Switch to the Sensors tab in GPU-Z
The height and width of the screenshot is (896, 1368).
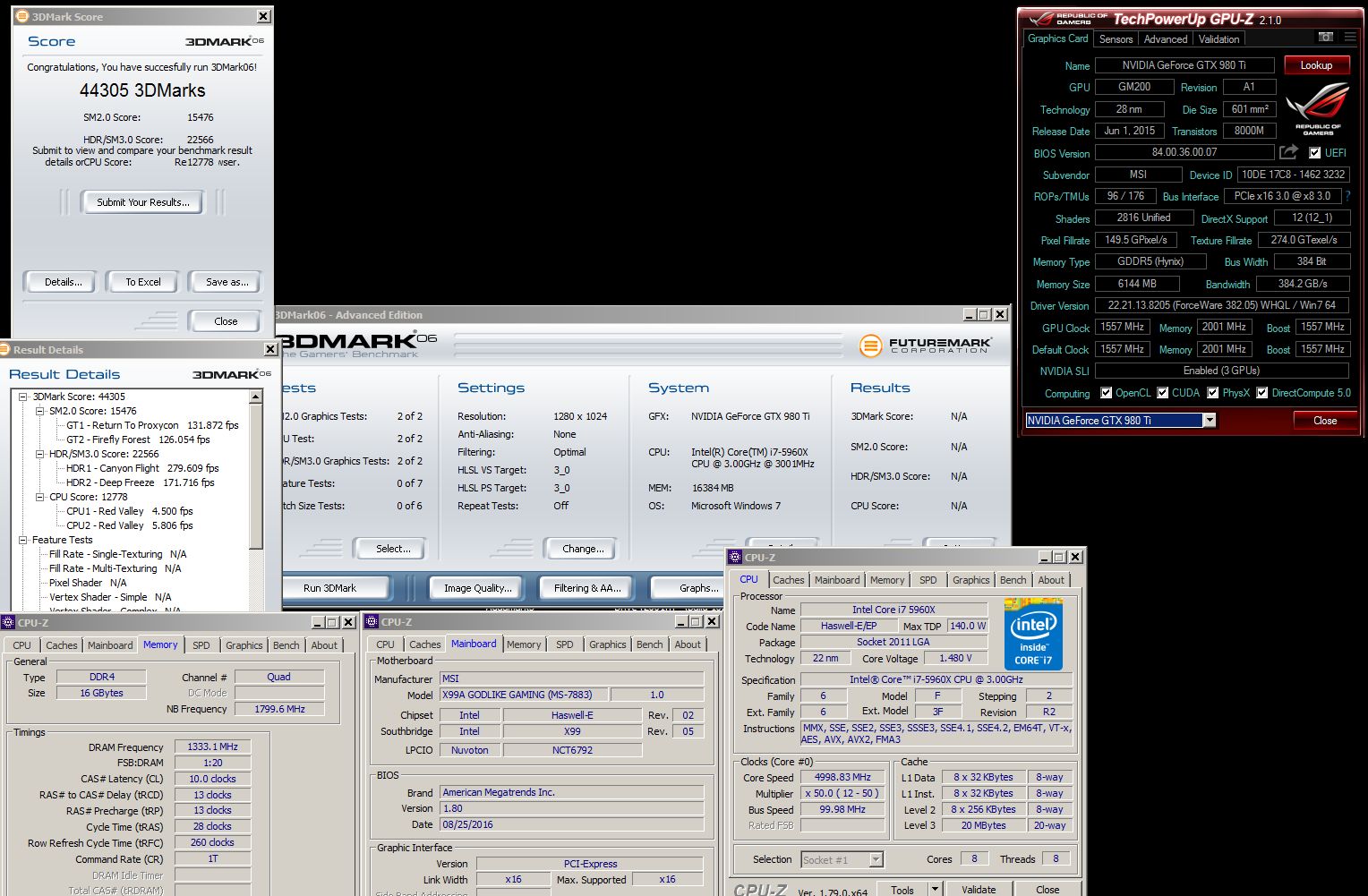click(1116, 39)
